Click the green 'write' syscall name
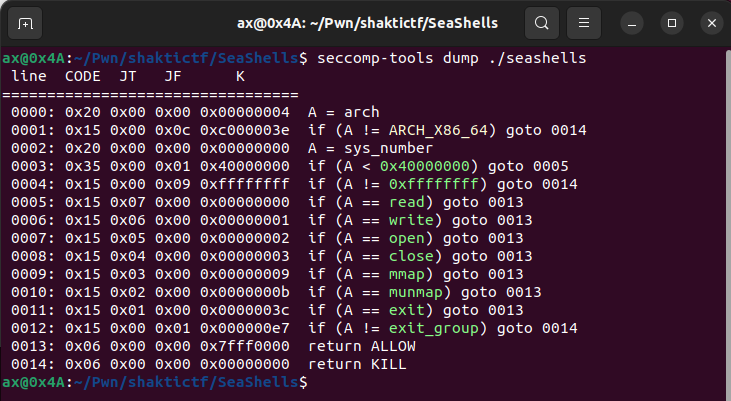Screen dimensions: 731x401 coord(408,219)
